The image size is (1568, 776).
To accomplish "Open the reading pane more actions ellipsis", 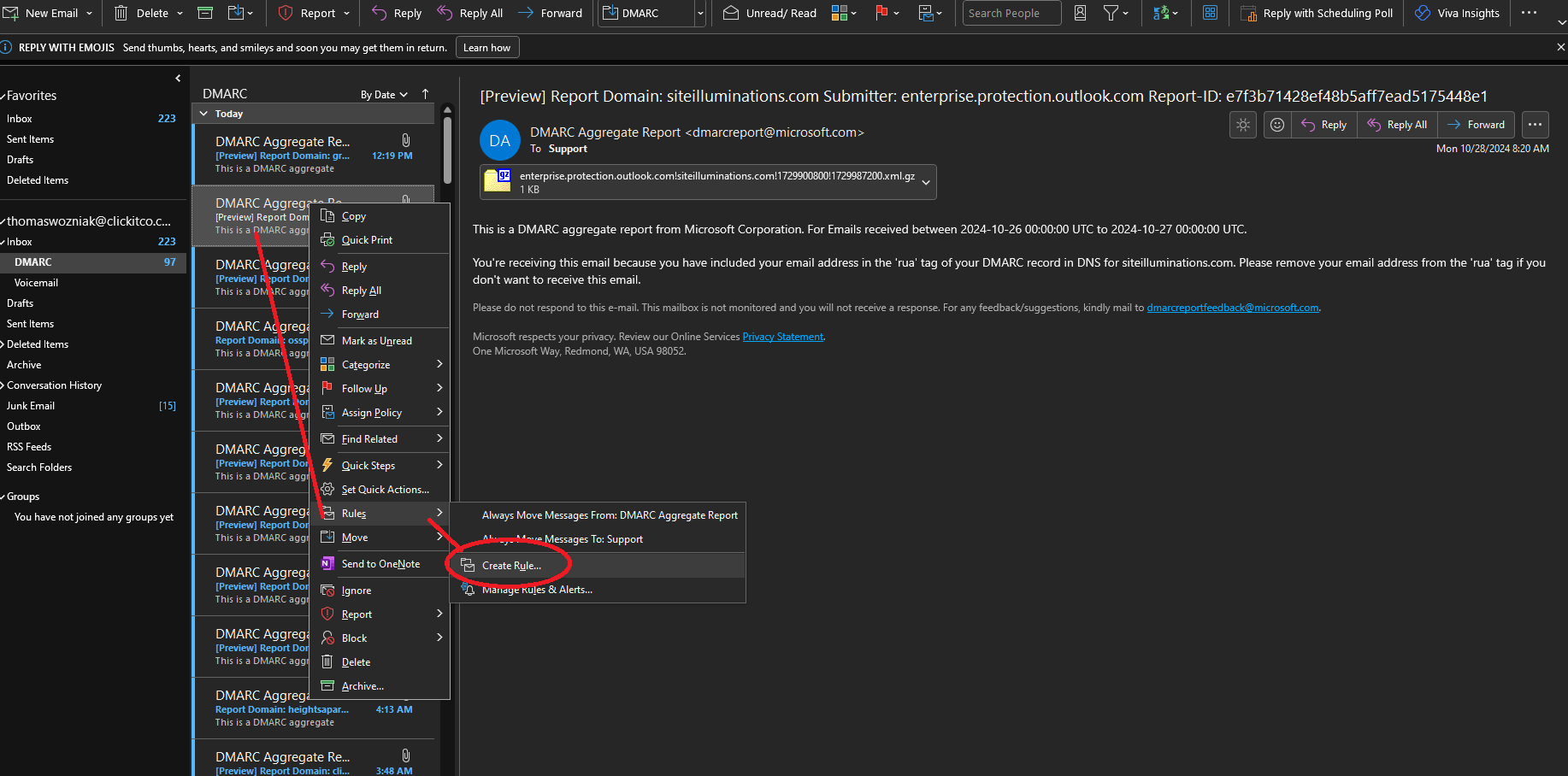I will click(x=1536, y=125).
